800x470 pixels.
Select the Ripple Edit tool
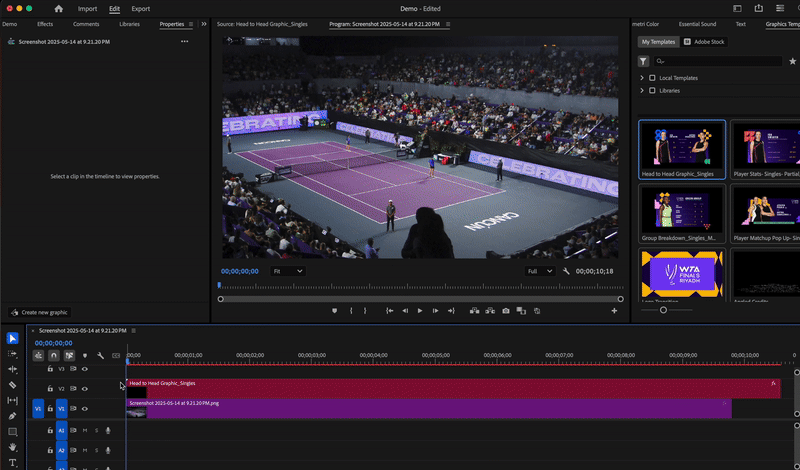click(x=13, y=369)
